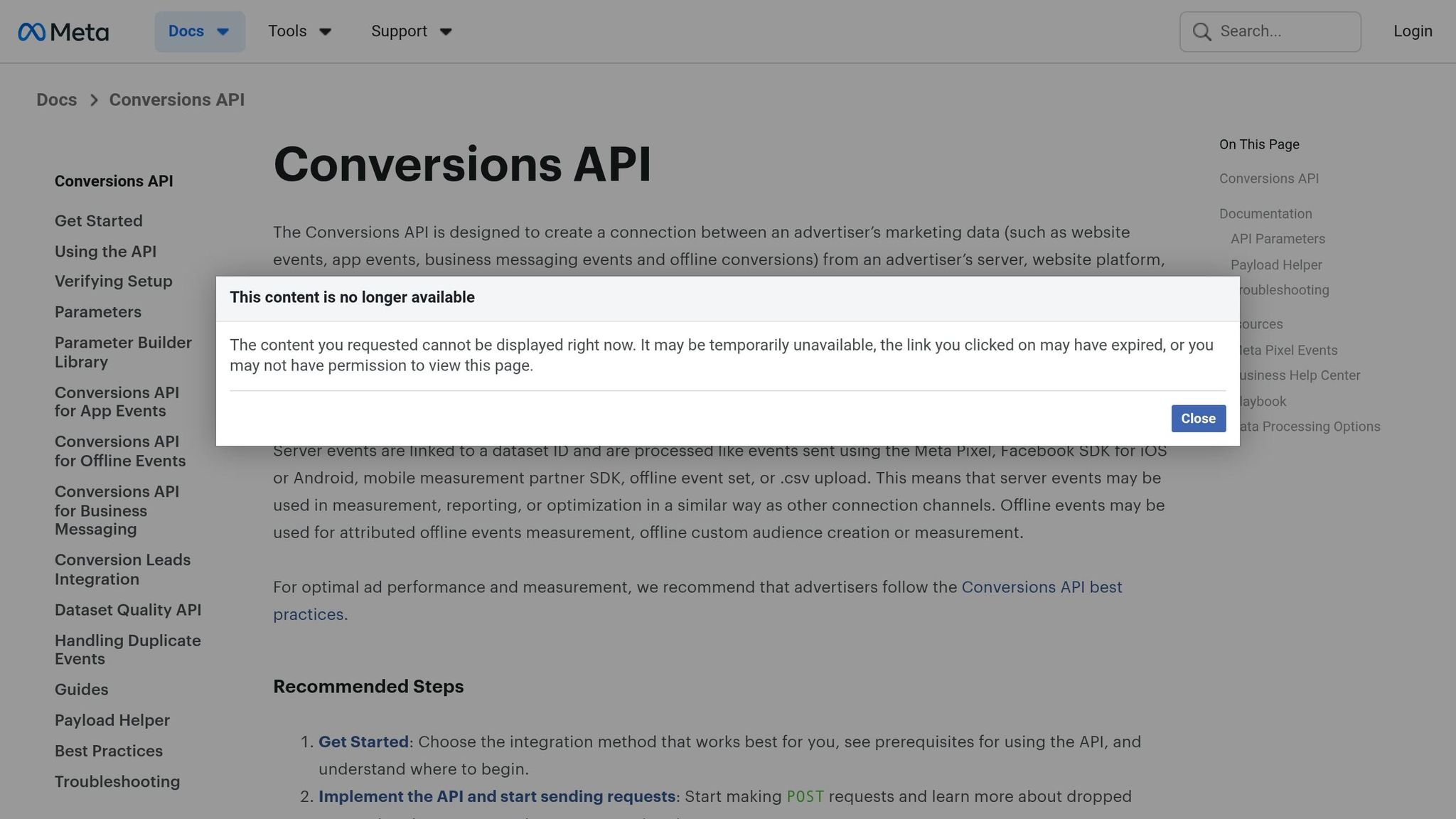1456x819 pixels.
Task: Open Dataset Quality API page
Action: coord(128,610)
